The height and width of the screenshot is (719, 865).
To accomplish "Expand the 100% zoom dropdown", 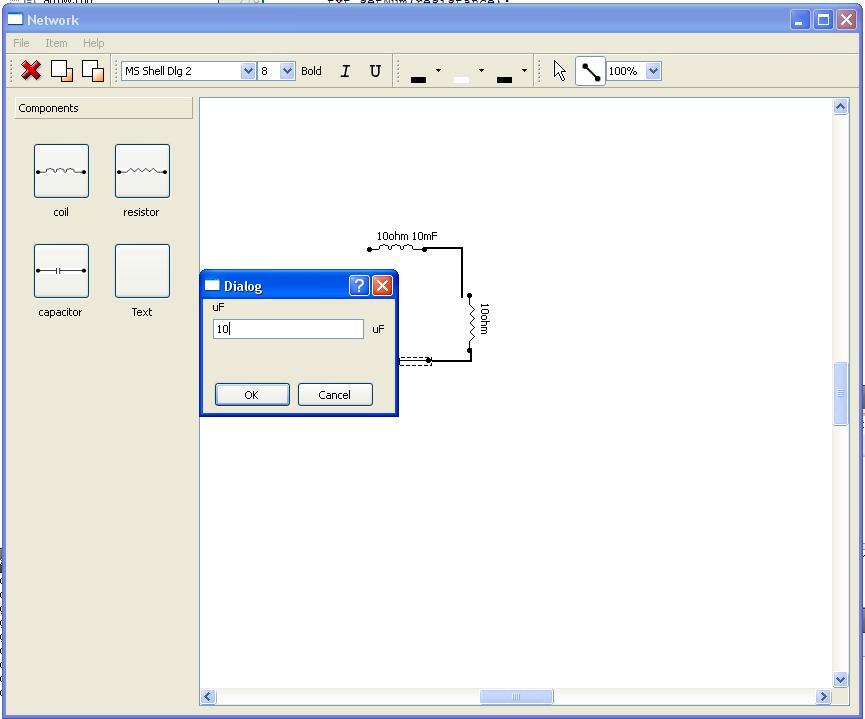I will click(653, 71).
